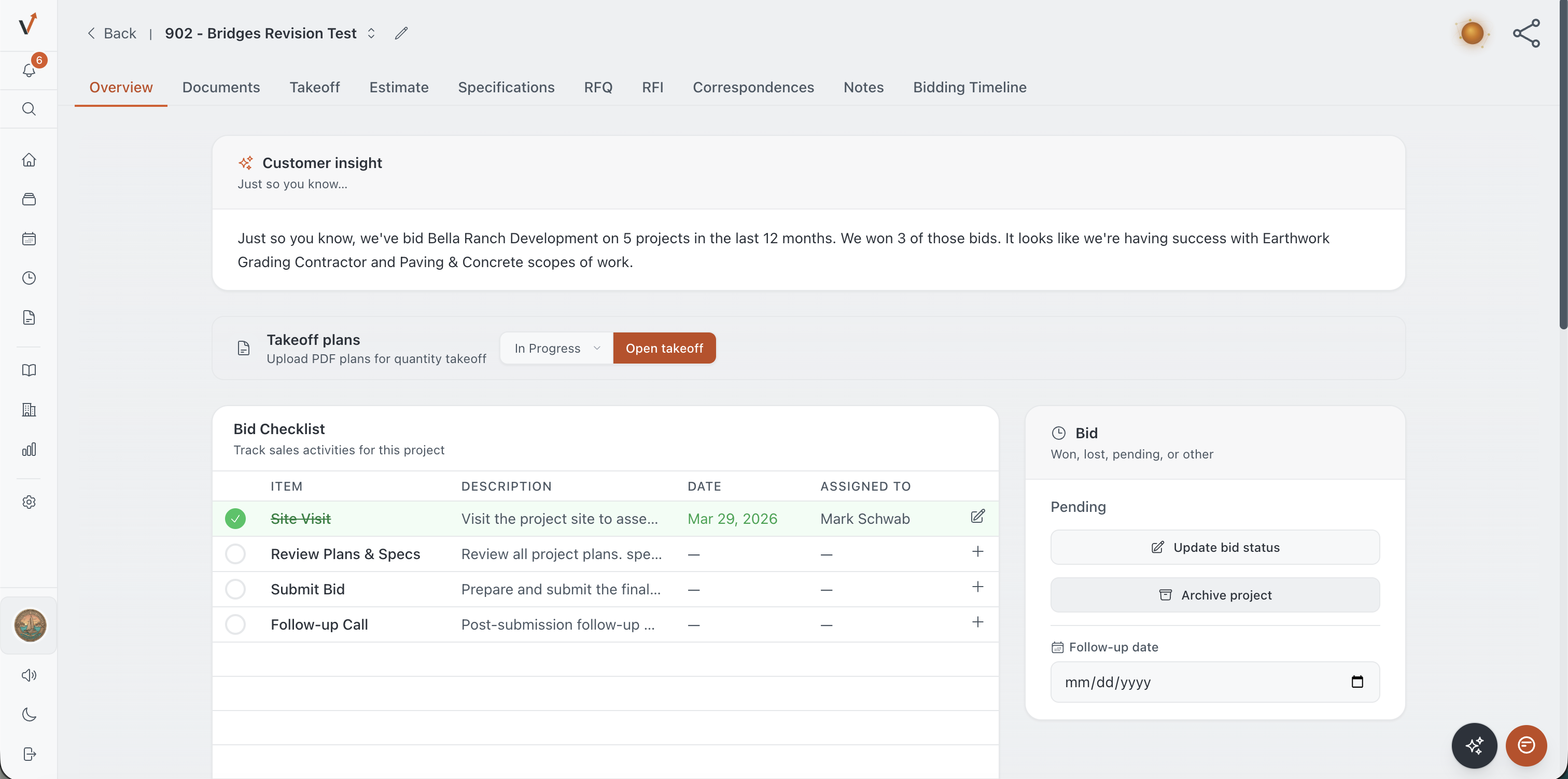Click the project title 902 - Bridges Revision Test
Viewport: 1568px width, 779px height.
tap(260, 33)
